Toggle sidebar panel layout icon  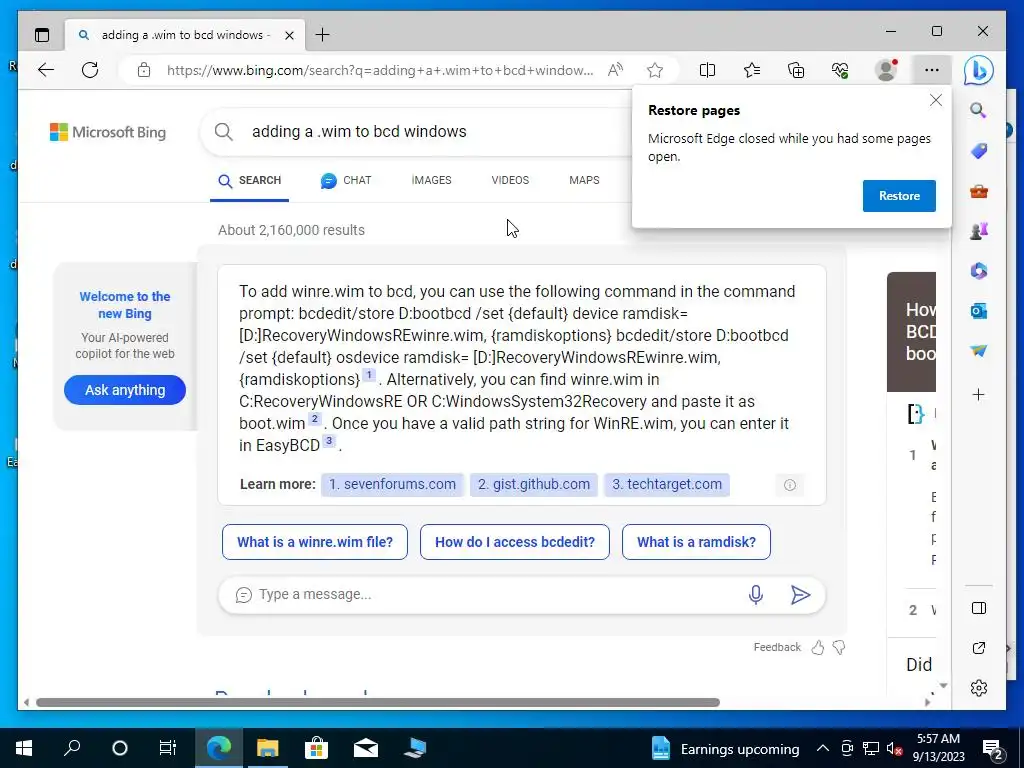coord(978,608)
